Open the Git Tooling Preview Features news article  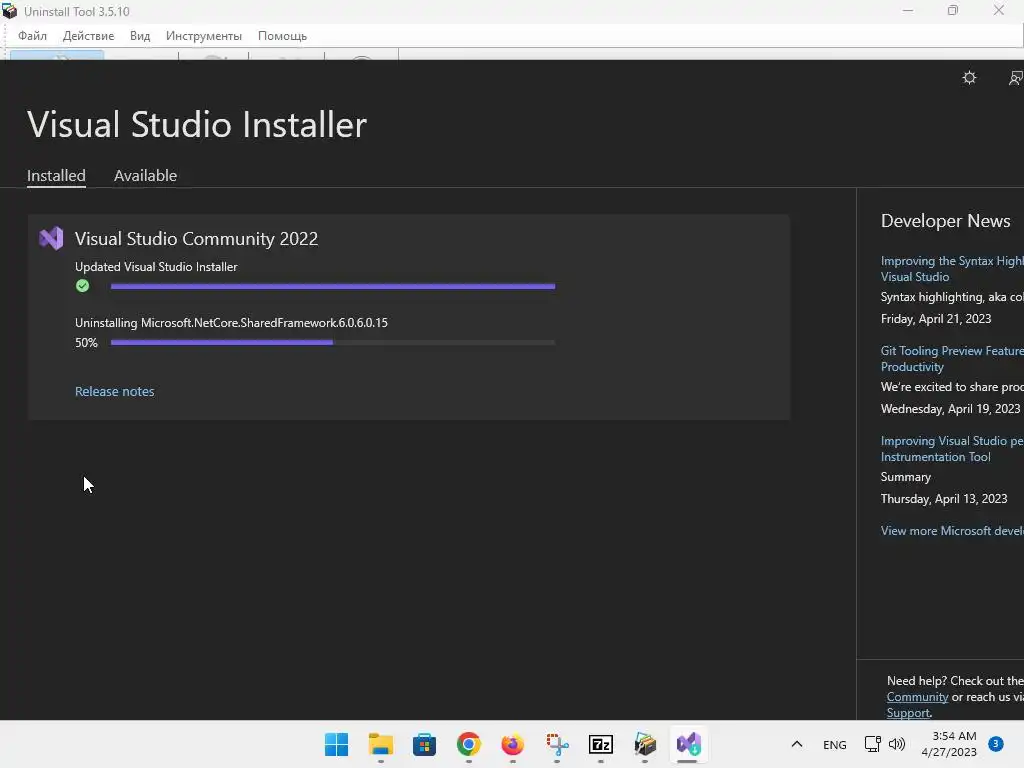[952, 359]
